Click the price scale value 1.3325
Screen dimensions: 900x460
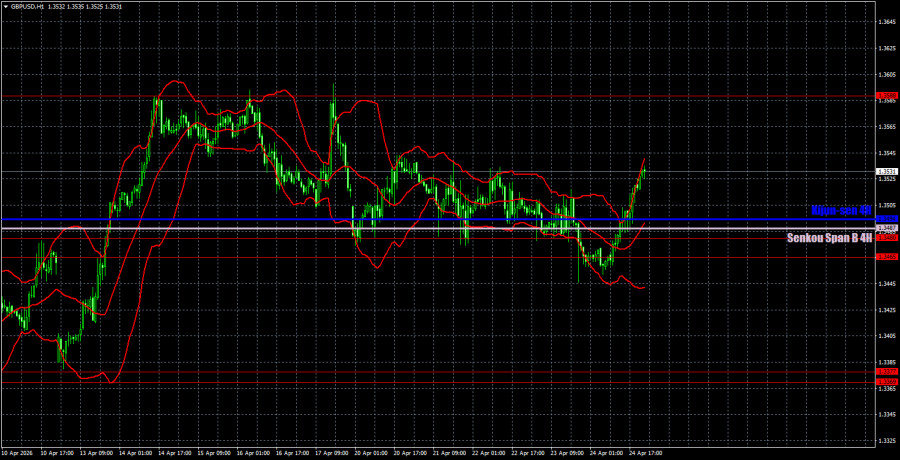pos(885,441)
